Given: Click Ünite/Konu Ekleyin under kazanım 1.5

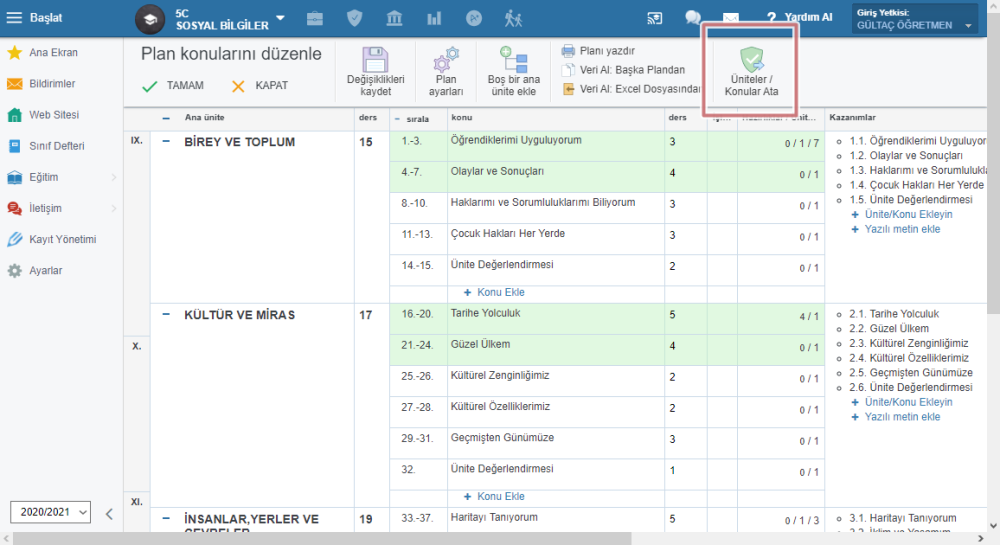Looking at the screenshot, I should pyautogui.click(x=902, y=214).
